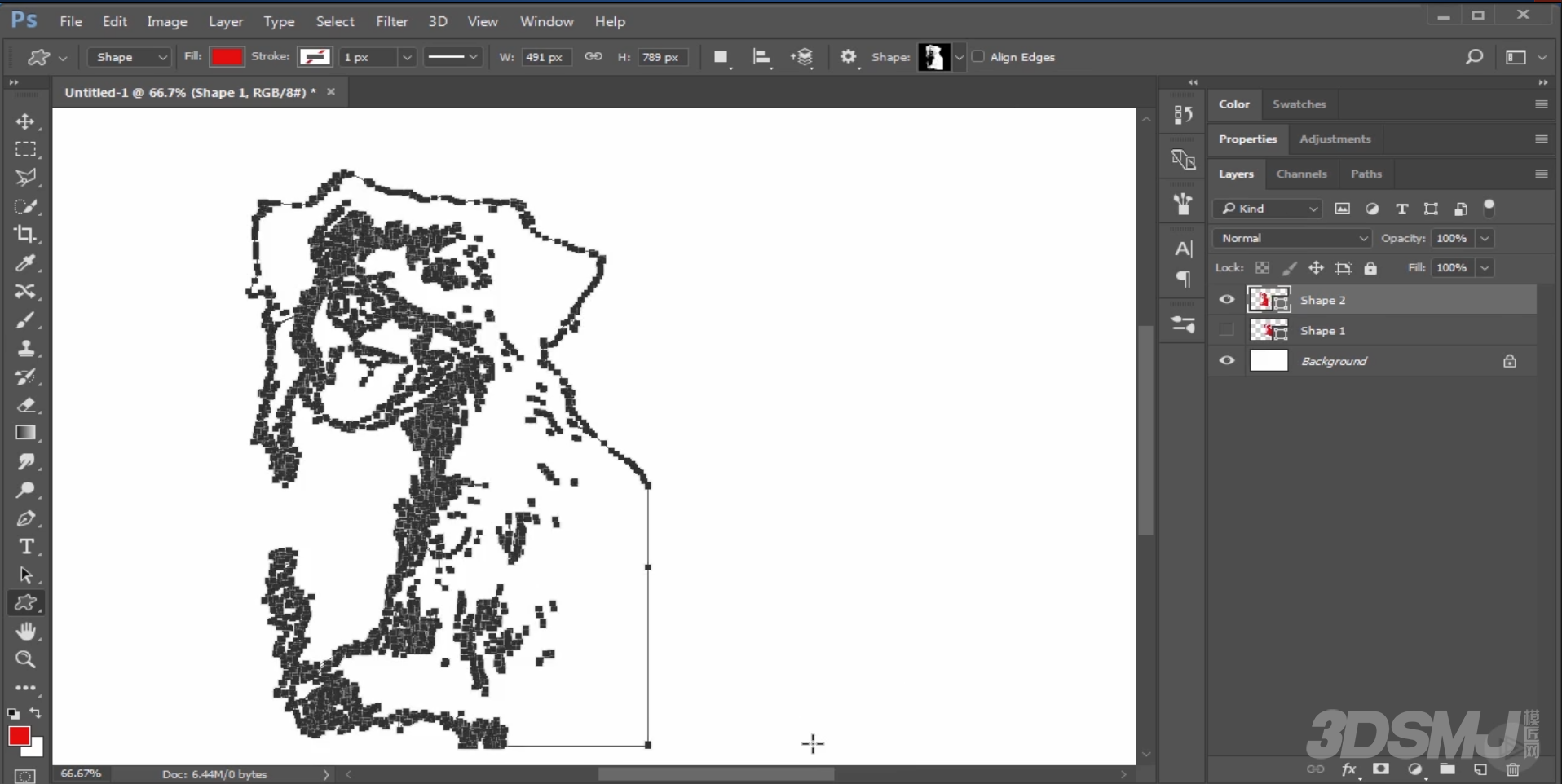
Task: Select the Gradient tool
Action: click(x=25, y=433)
